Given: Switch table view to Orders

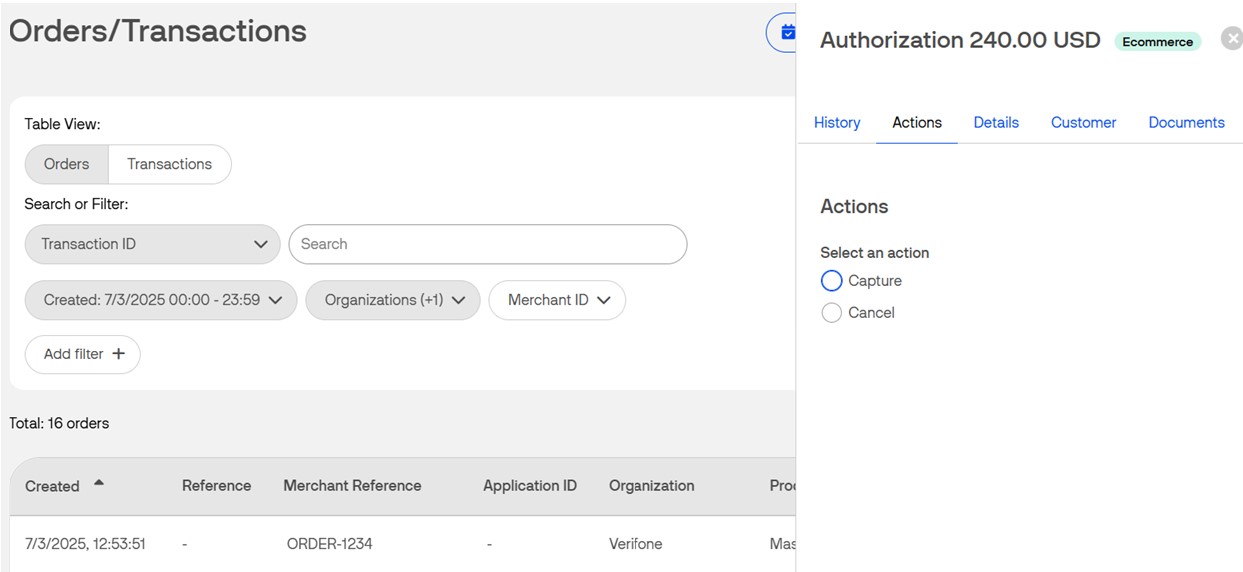Looking at the screenshot, I should [x=66, y=164].
